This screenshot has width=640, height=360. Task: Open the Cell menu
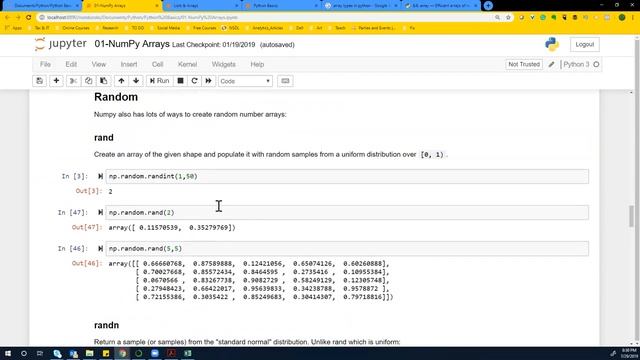[x=158, y=64]
